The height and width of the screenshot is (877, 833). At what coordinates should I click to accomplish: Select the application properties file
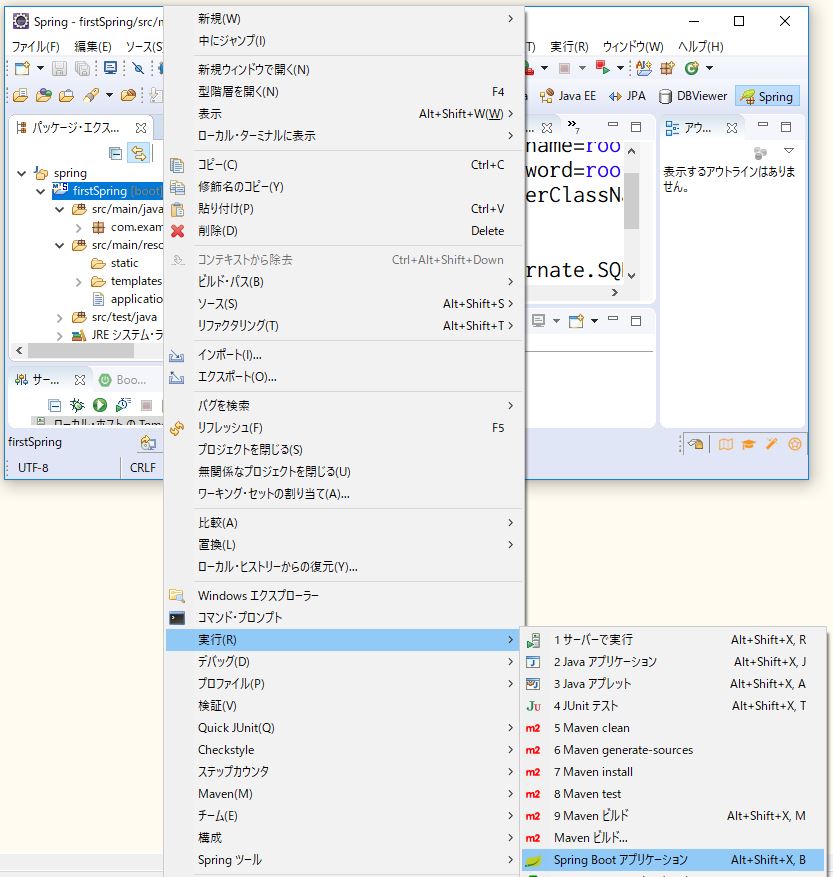point(128,299)
